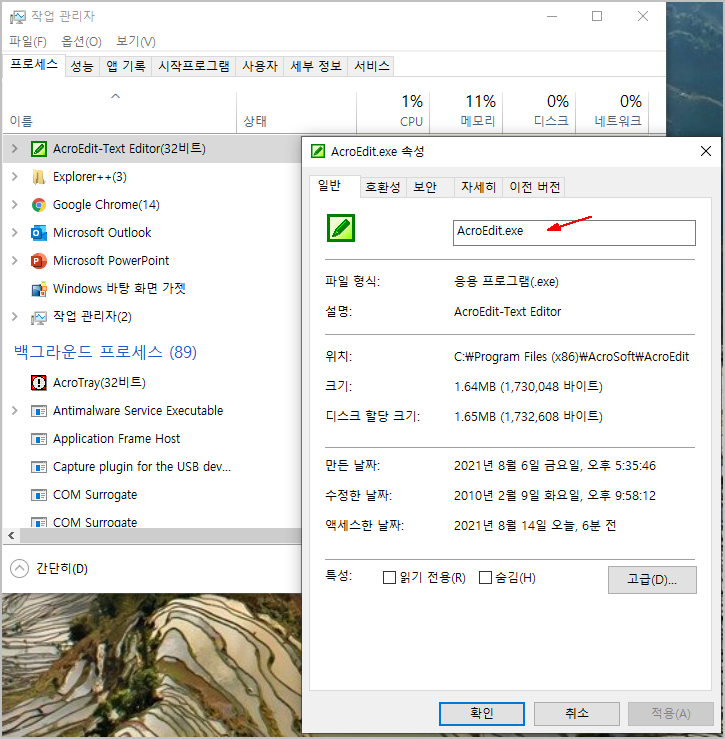Open the 옵션(O) menu

click(x=81, y=41)
